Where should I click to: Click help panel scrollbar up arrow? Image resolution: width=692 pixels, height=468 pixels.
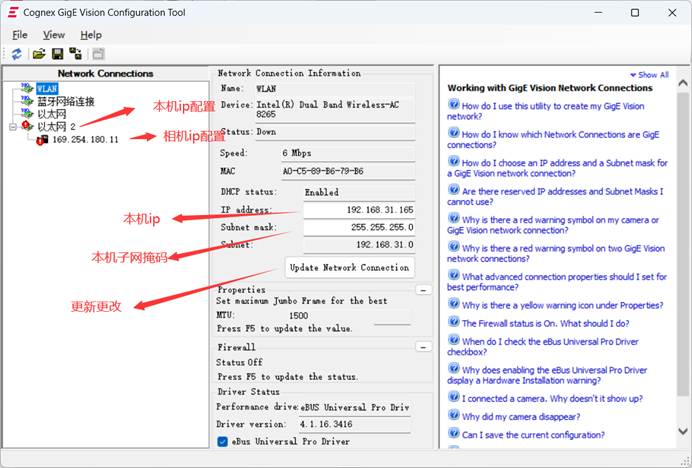coord(683,83)
